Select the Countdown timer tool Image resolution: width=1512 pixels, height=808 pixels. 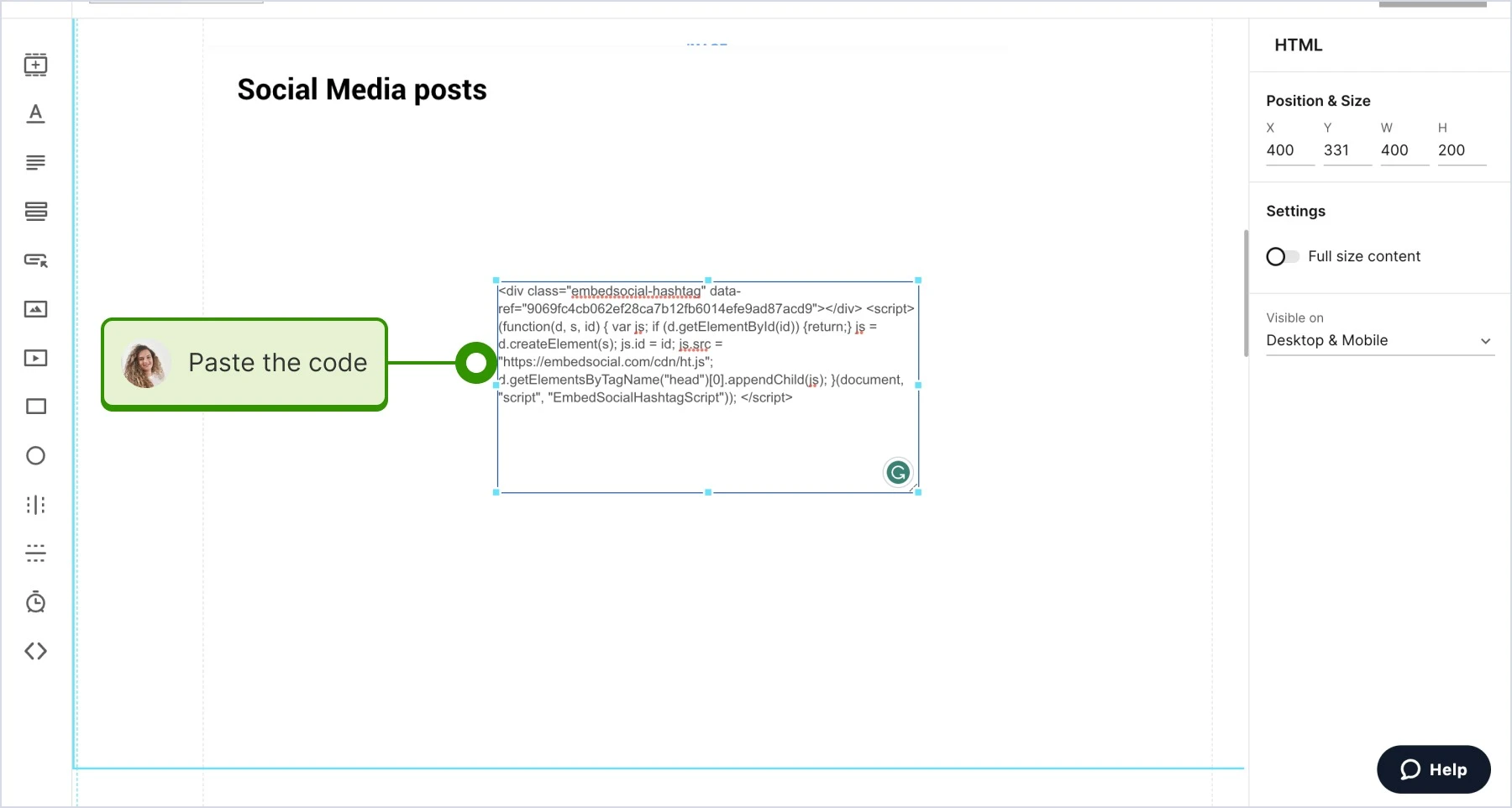(35, 602)
